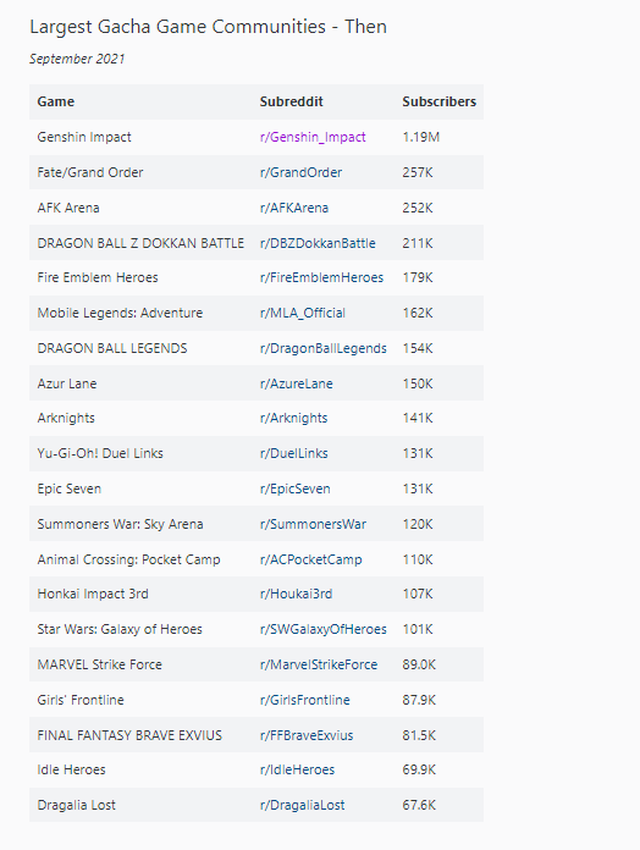Open the r/DragonBallLegends subreddit link
Image resolution: width=640 pixels, height=850 pixels.
pos(323,348)
